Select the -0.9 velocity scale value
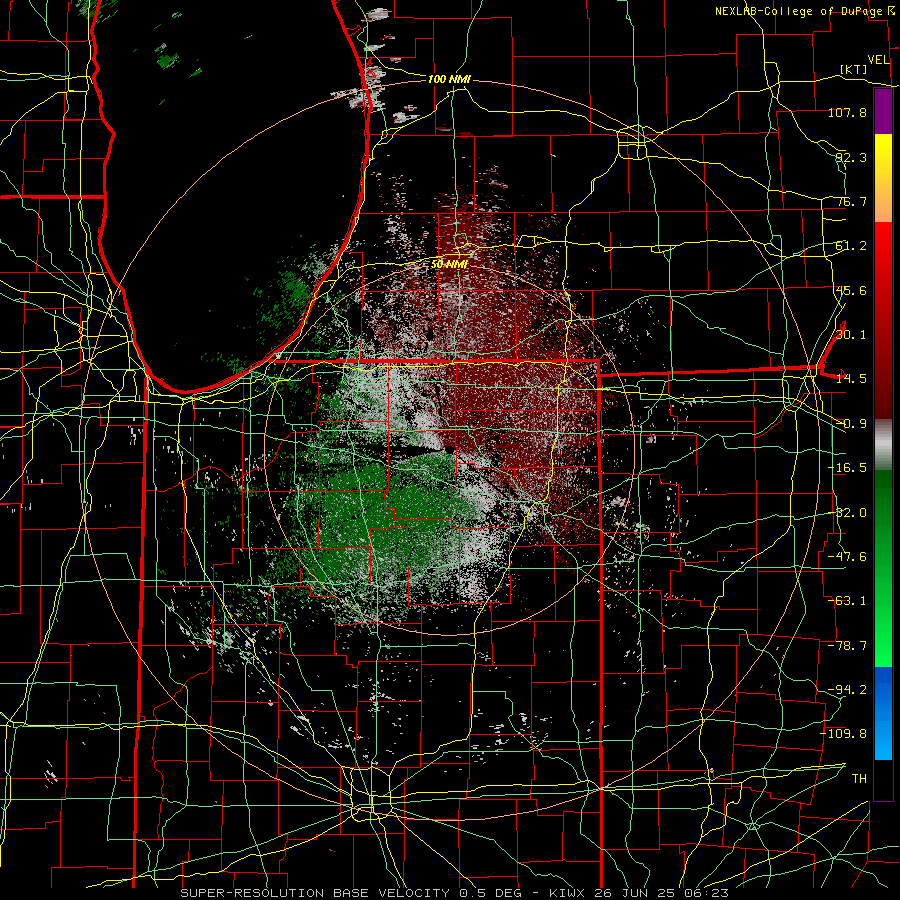 point(851,424)
